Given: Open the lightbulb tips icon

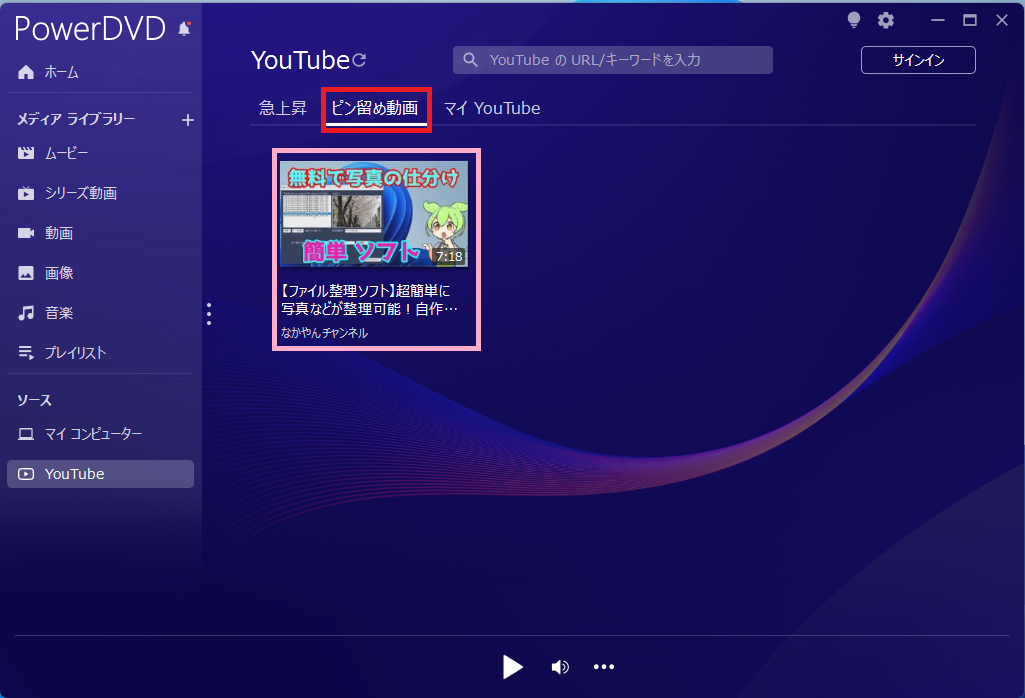Looking at the screenshot, I should (x=854, y=20).
